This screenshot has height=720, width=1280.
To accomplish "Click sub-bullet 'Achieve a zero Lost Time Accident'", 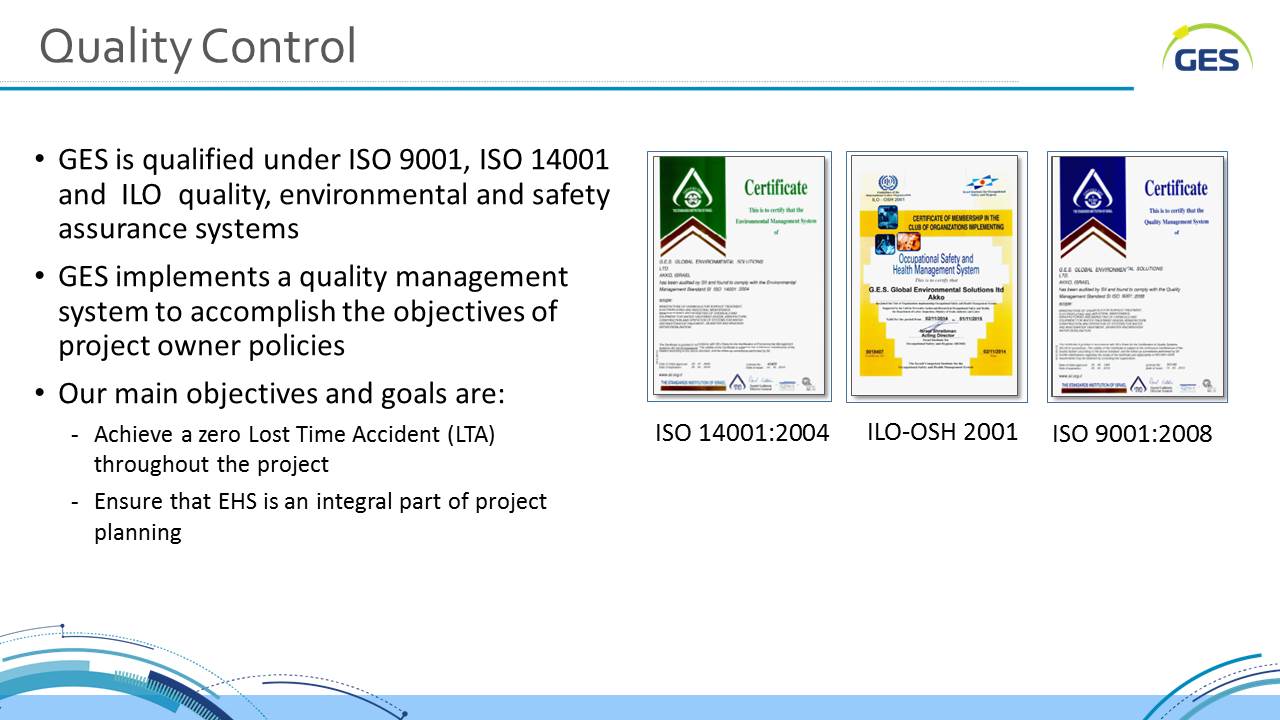I will point(283,450).
